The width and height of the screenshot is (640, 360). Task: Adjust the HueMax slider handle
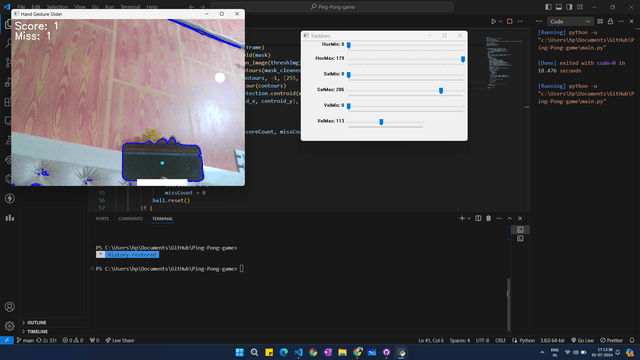click(463, 59)
